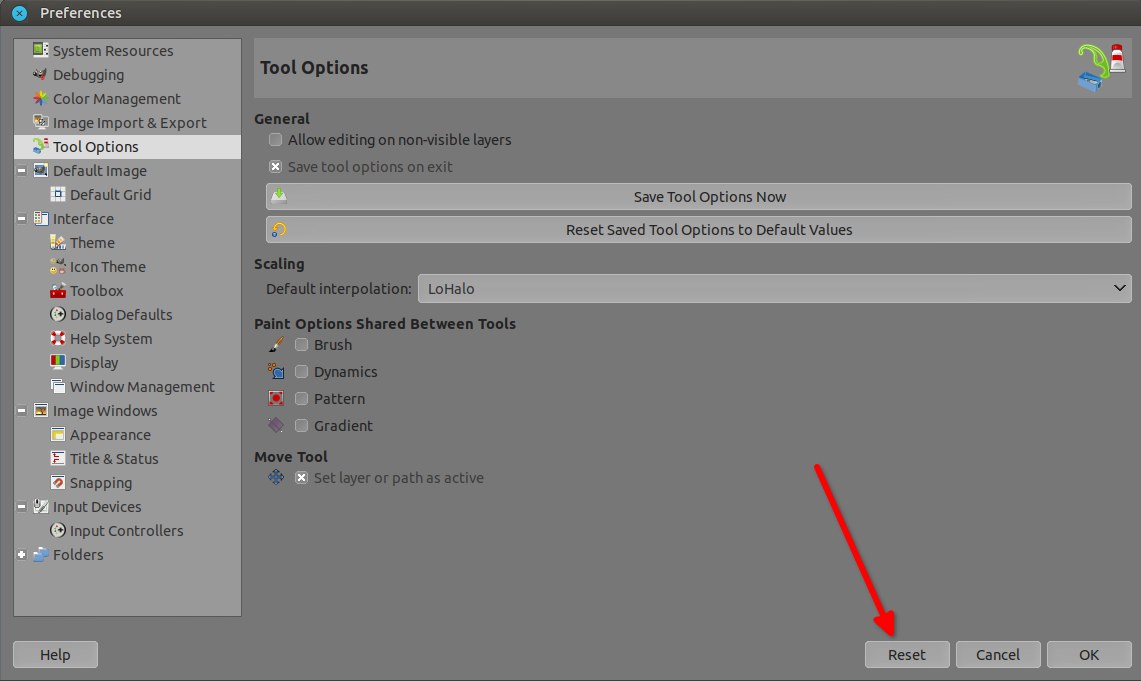This screenshot has height=681, width=1141.
Task: Click the Interface category icon
Action: 41,218
